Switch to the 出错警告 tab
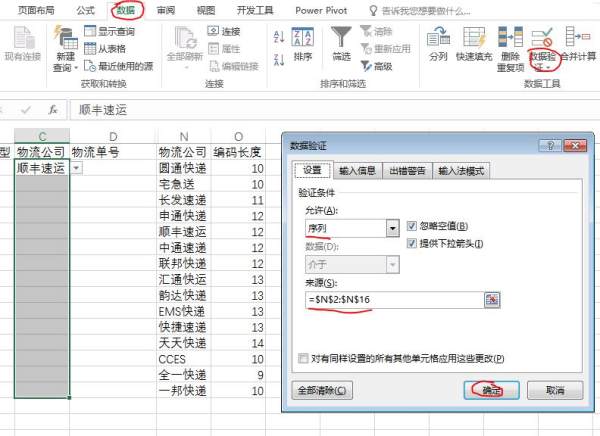The height and width of the screenshot is (436, 600). 407,171
